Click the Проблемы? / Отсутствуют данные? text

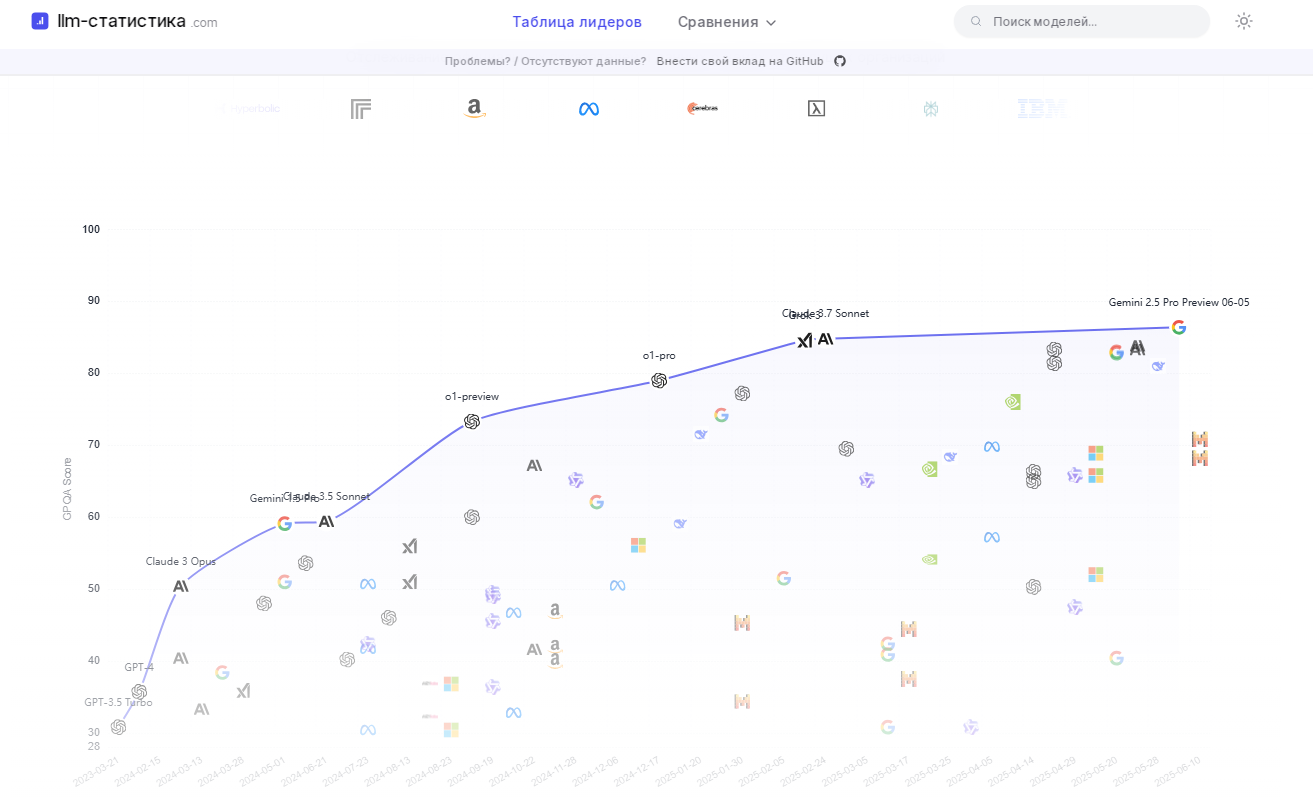coord(546,61)
